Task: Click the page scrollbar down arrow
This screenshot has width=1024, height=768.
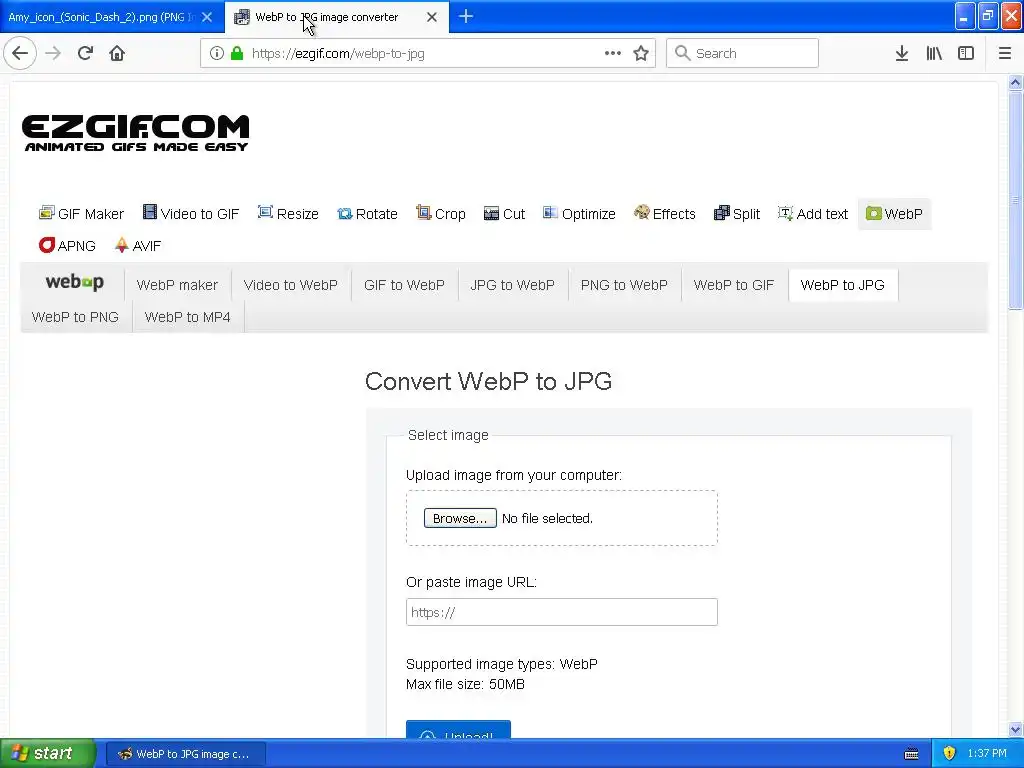Action: click(1015, 729)
